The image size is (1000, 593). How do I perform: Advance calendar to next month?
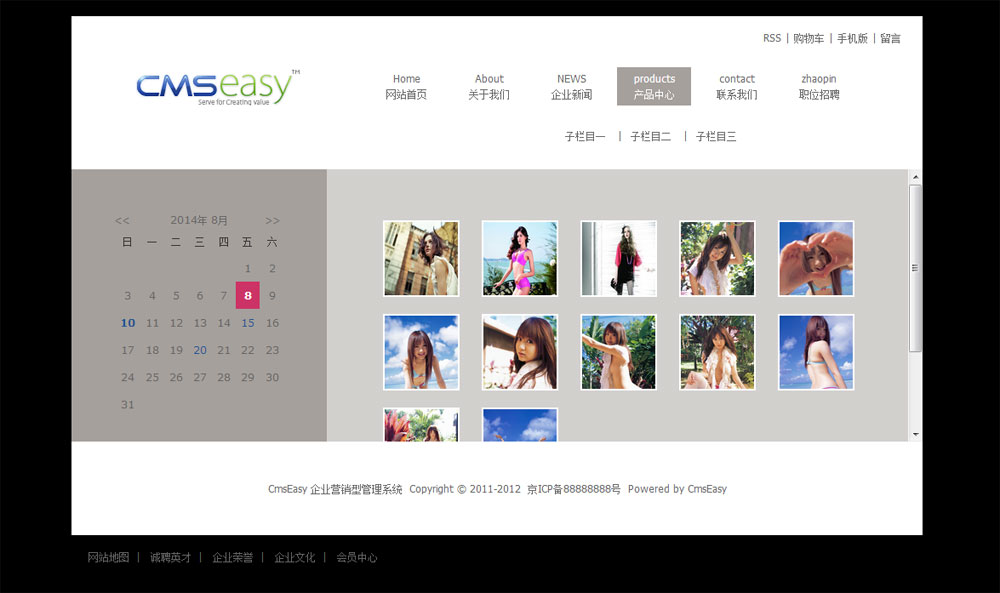pyautogui.click(x=272, y=221)
